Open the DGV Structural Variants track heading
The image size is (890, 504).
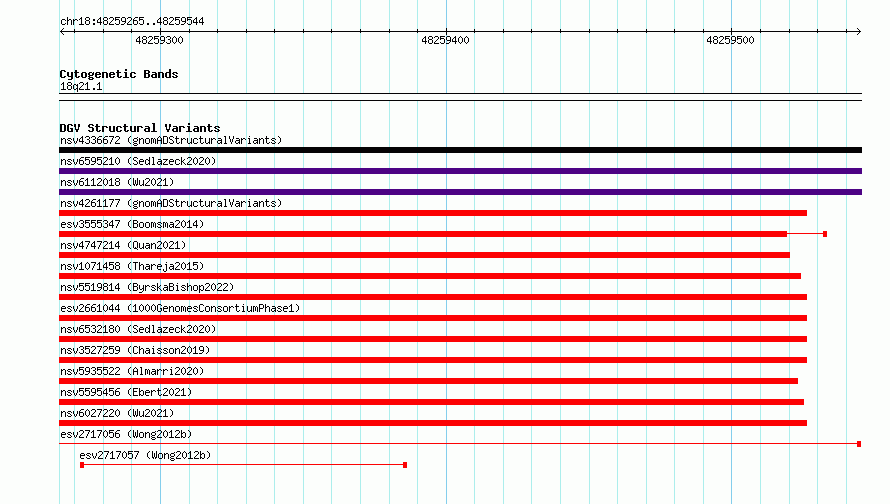tap(140, 128)
